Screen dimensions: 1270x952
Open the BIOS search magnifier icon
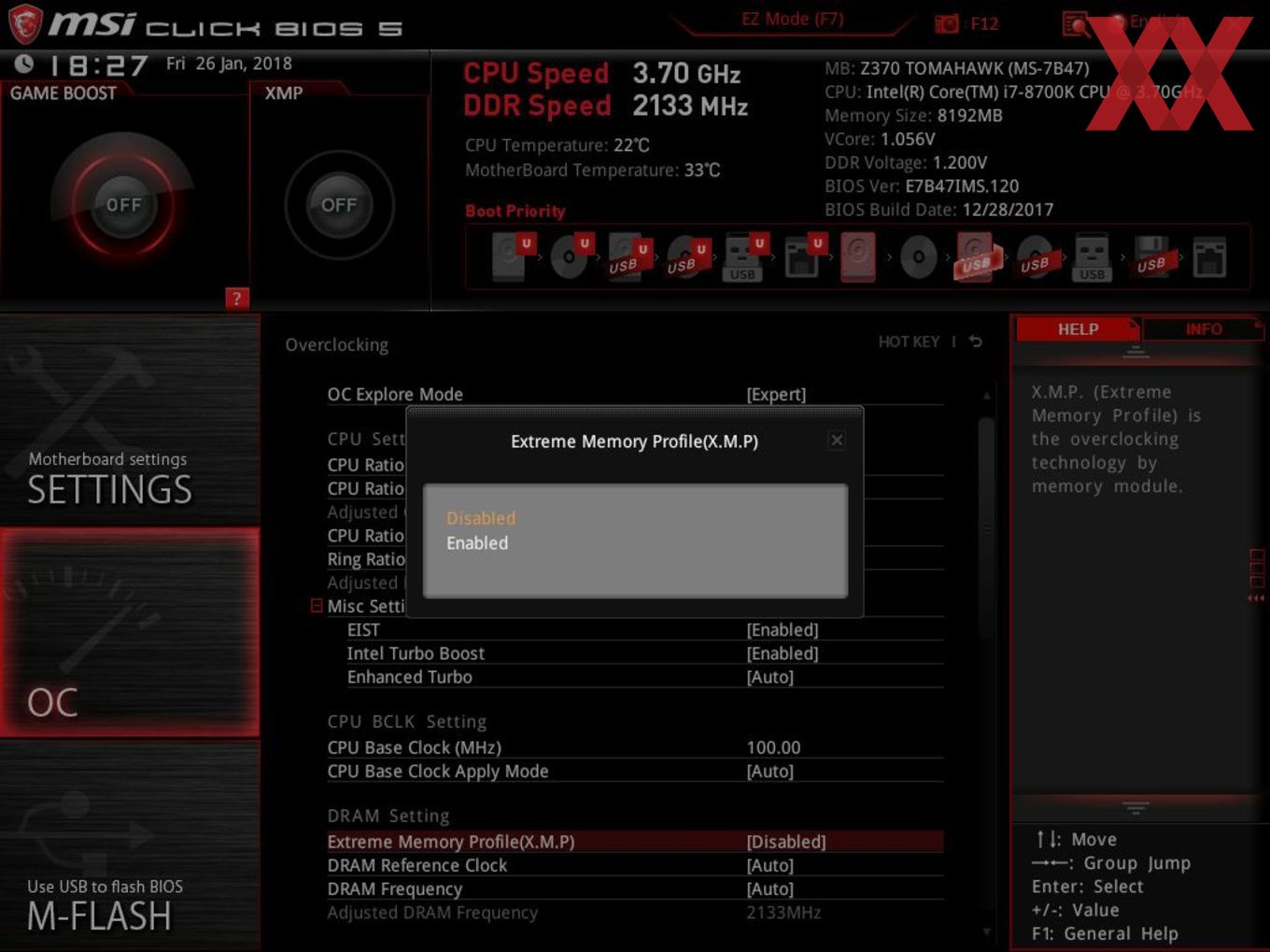(1076, 24)
